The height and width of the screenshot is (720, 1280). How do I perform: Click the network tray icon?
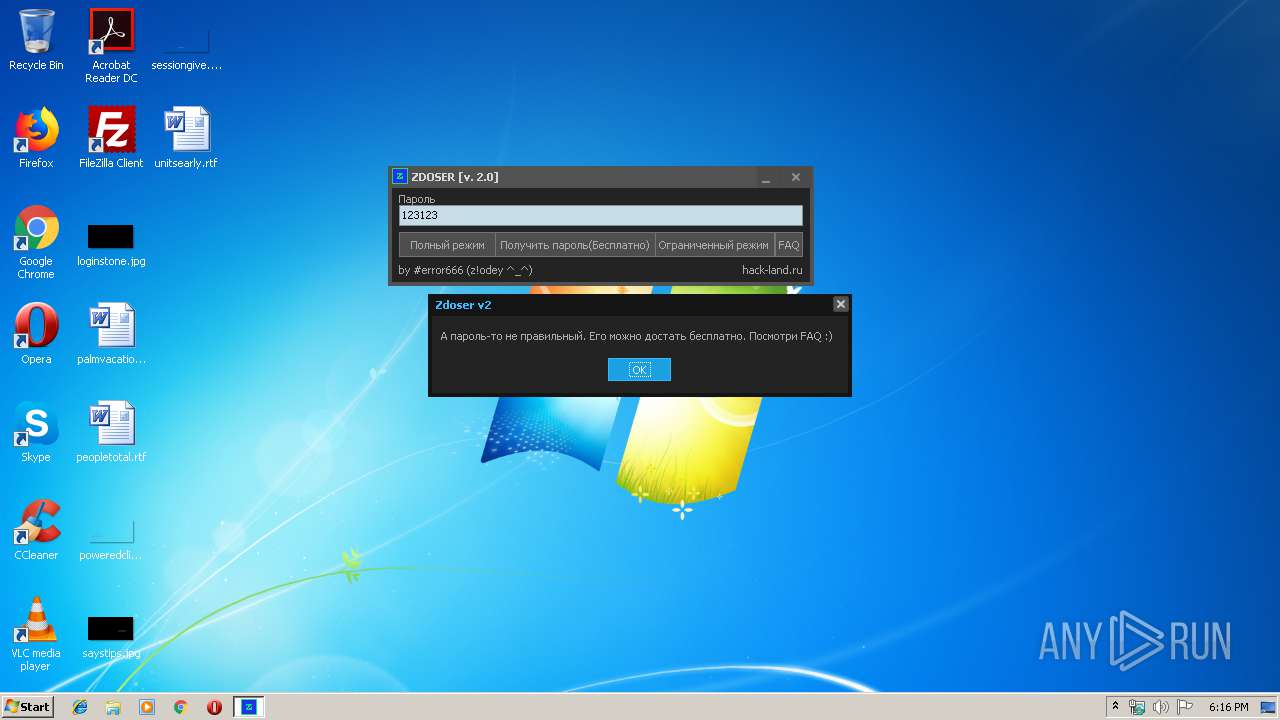coord(1137,707)
